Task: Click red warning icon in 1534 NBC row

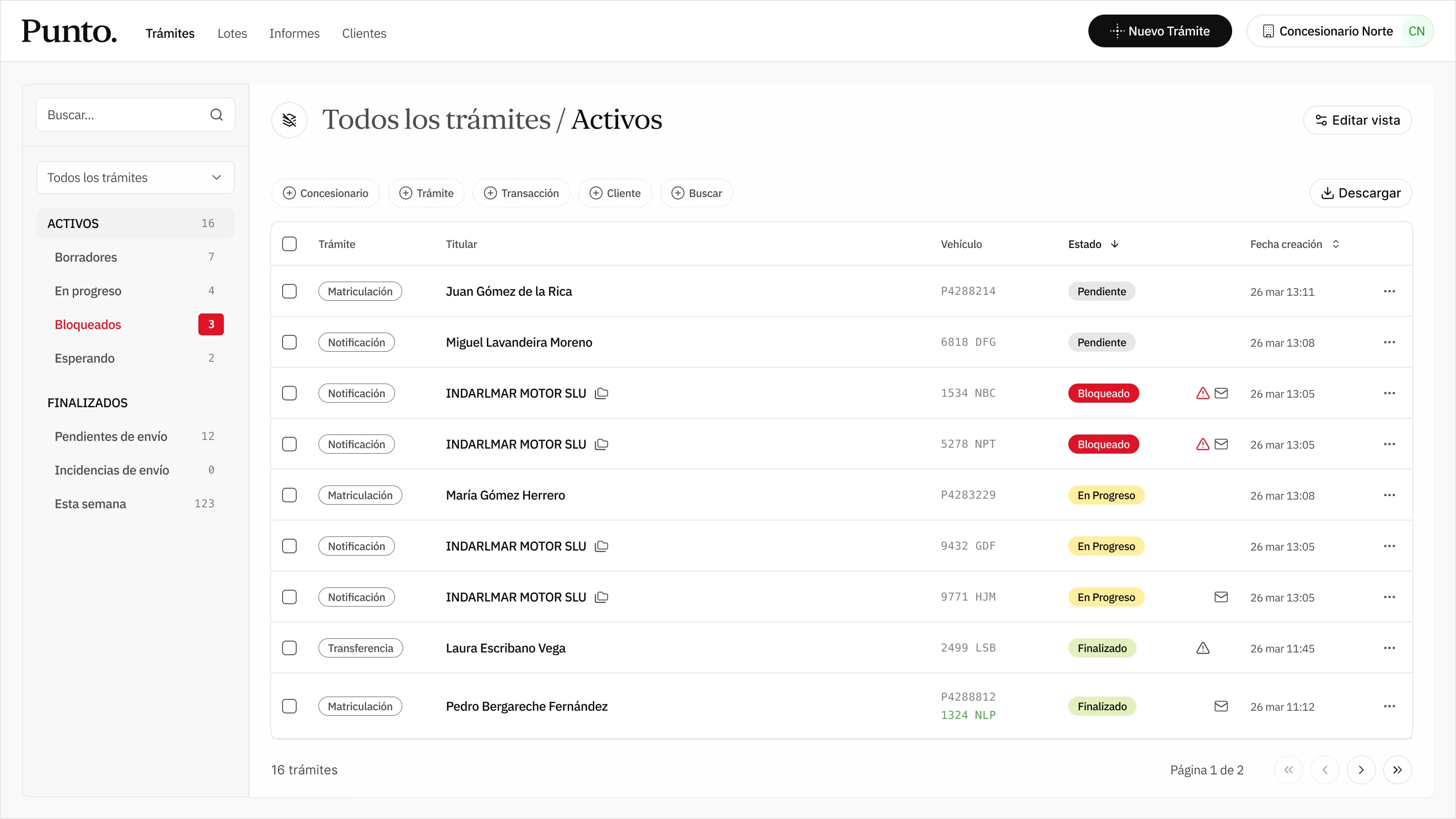Action: (1203, 393)
